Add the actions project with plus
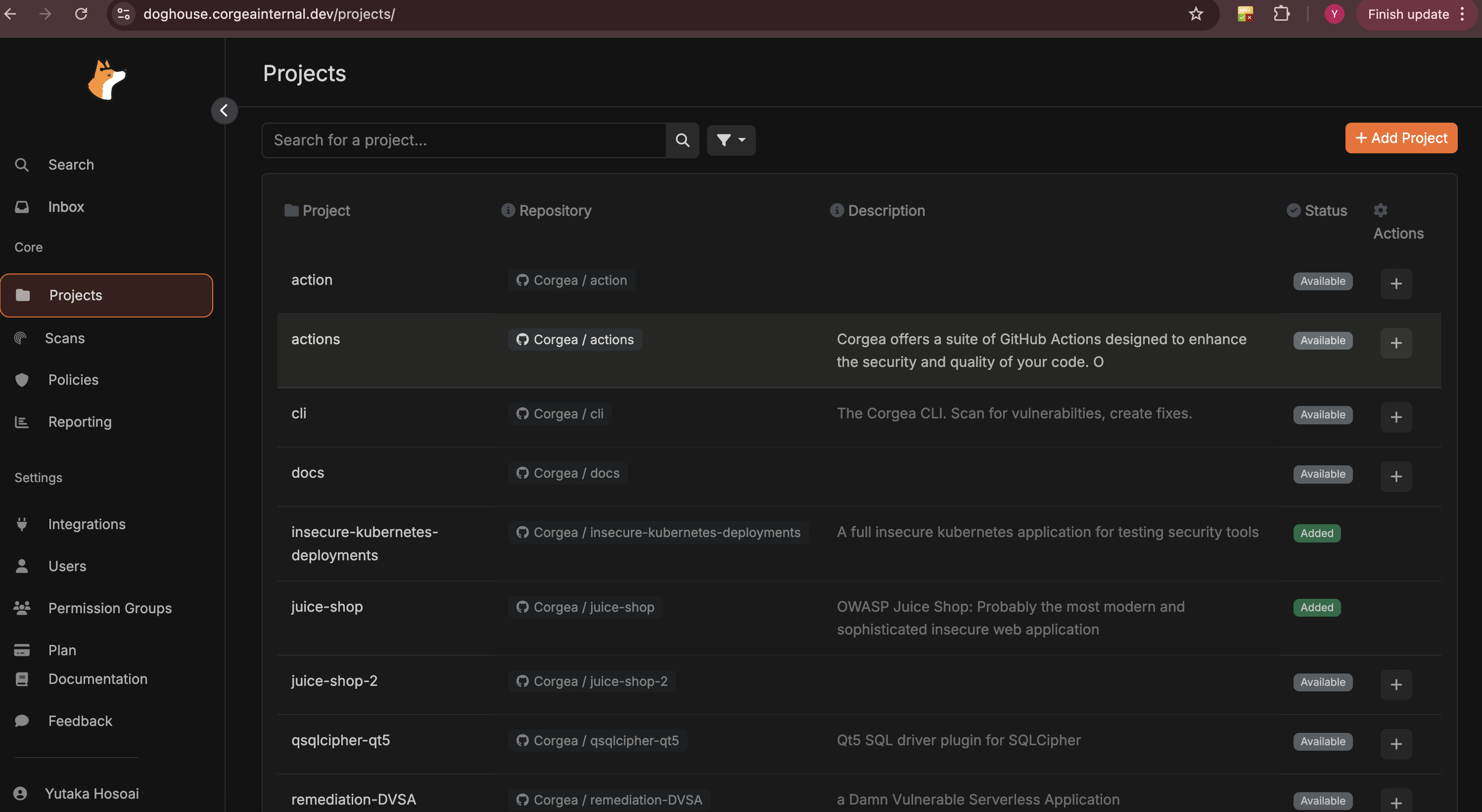 click(1396, 343)
